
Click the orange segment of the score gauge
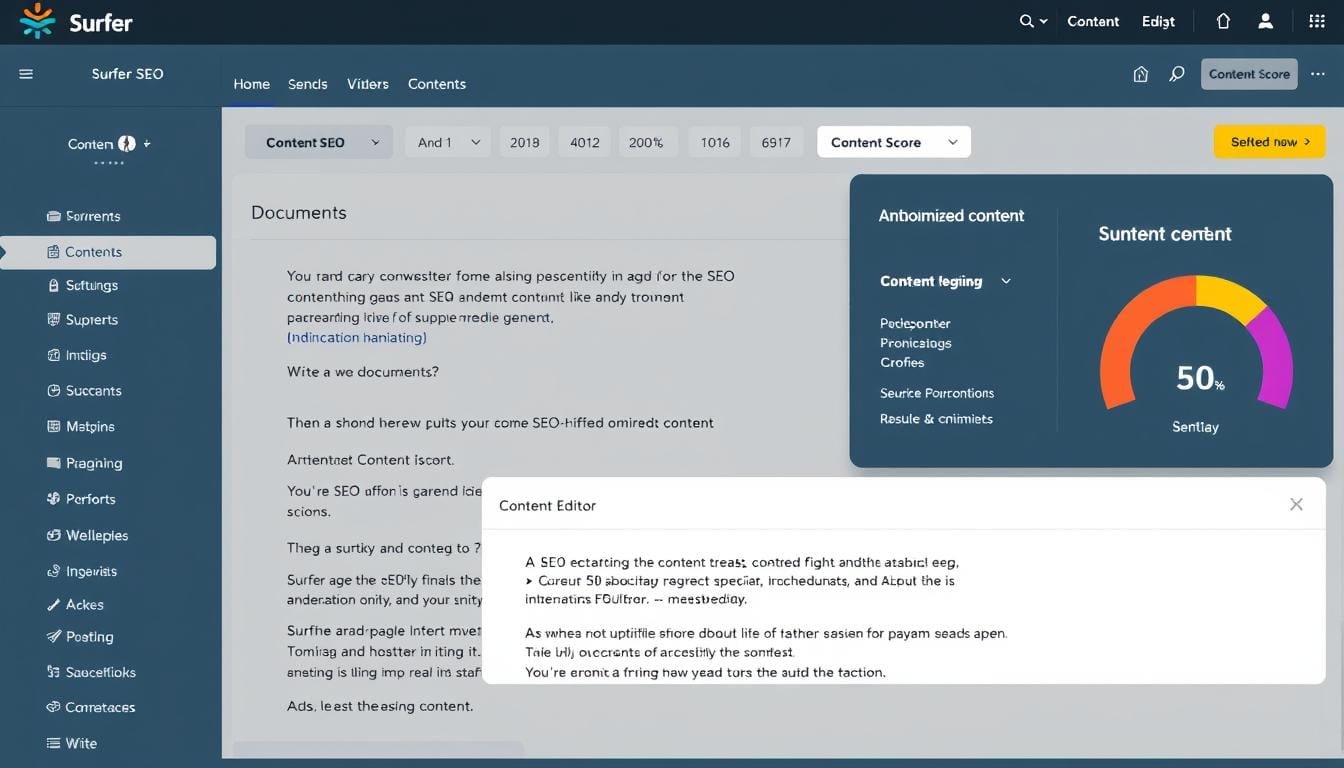[1130, 330]
